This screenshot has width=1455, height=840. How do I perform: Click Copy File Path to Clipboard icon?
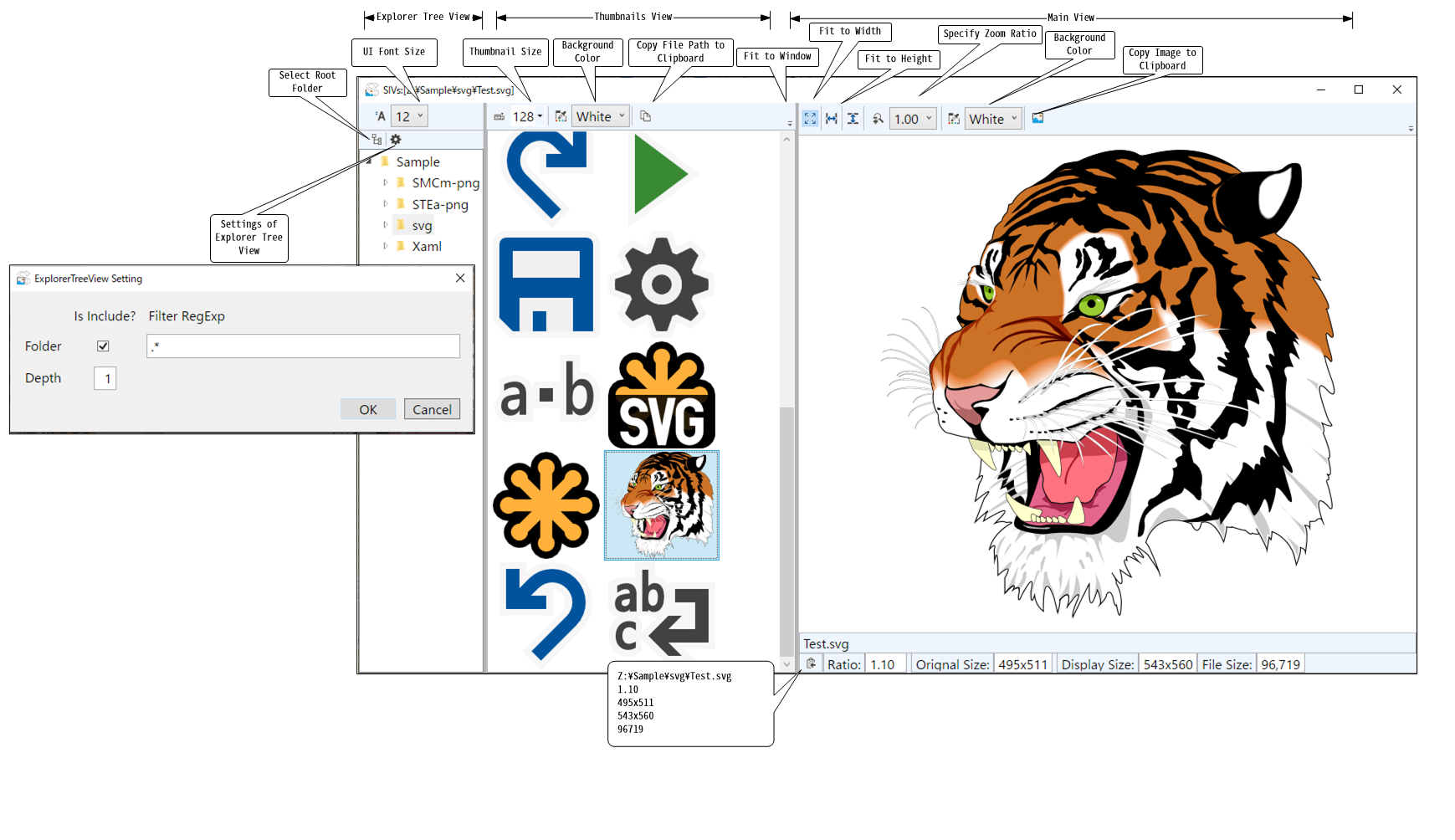[x=645, y=116]
